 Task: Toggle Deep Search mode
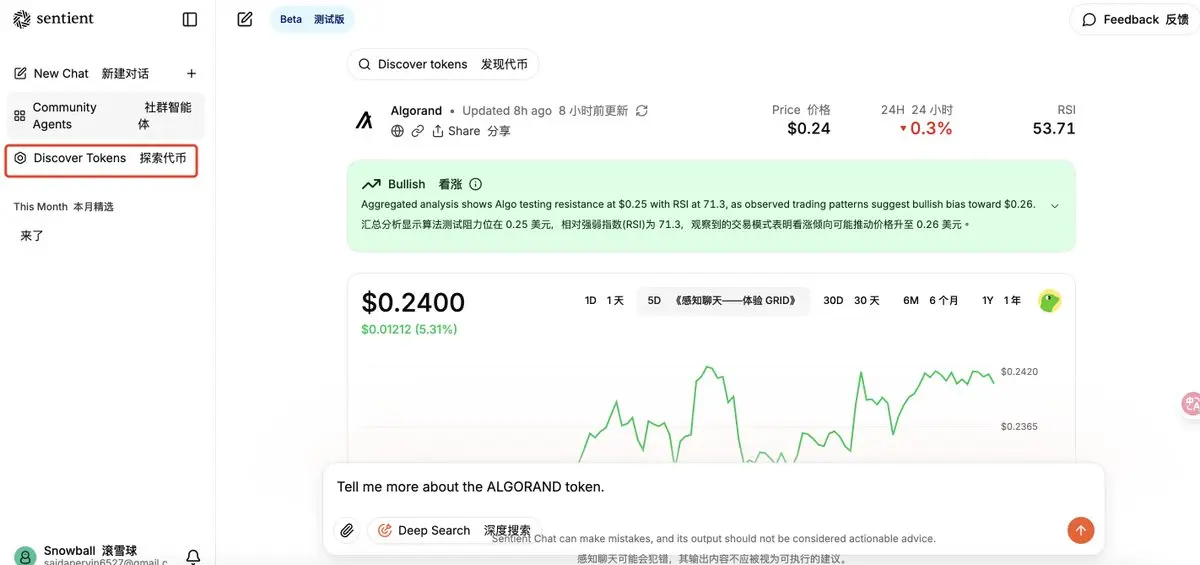(x=455, y=530)
